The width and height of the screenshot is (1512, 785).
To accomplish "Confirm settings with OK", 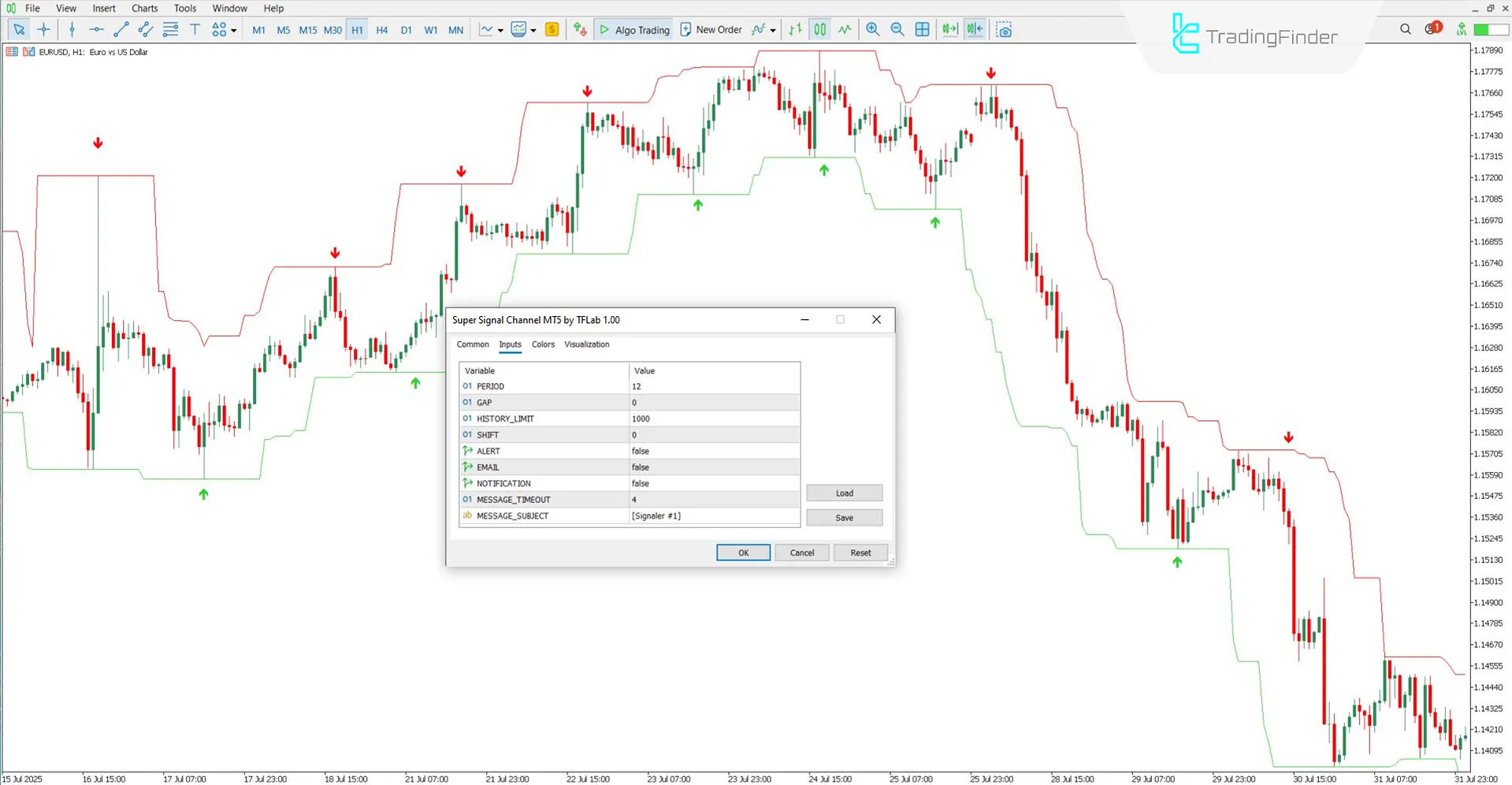I will (x=741, y=552).
